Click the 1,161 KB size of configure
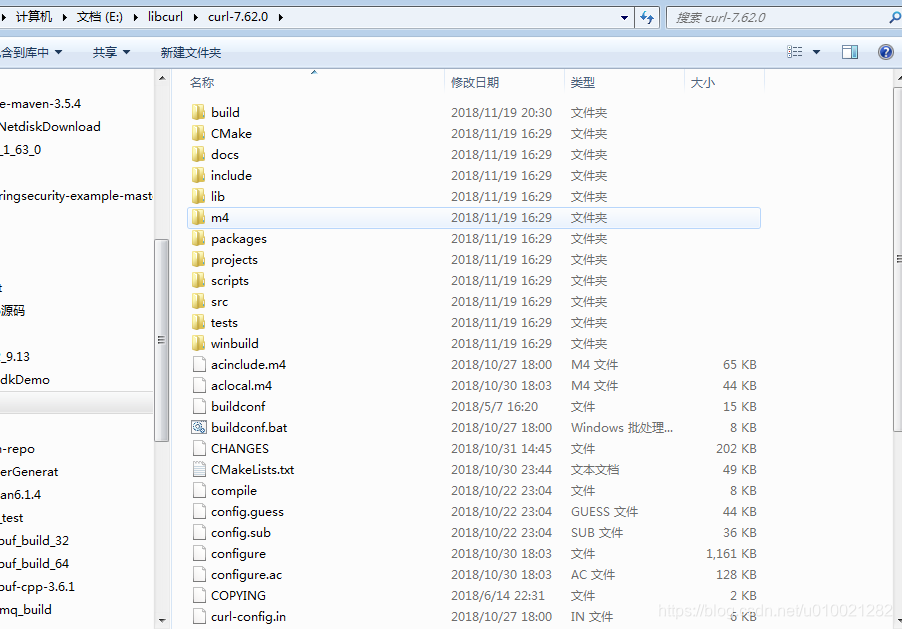The width and height of the screenshot is (902, 629). click(x=731, y=554)
